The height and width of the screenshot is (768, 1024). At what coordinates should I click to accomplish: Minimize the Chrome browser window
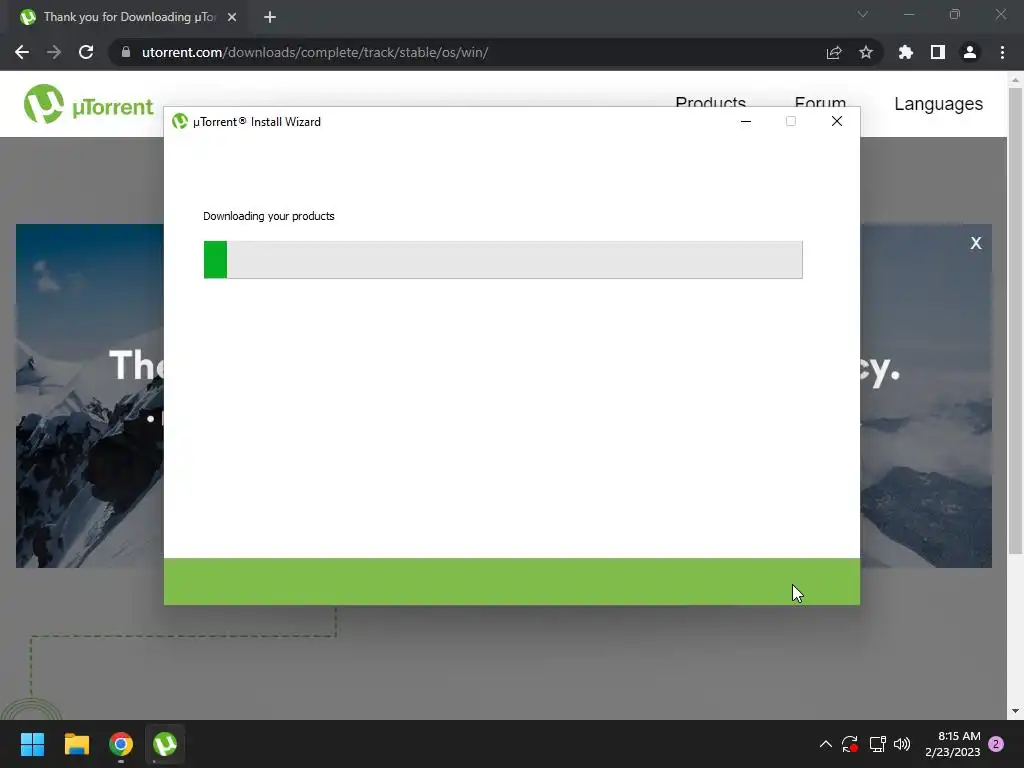click(909, 14)
